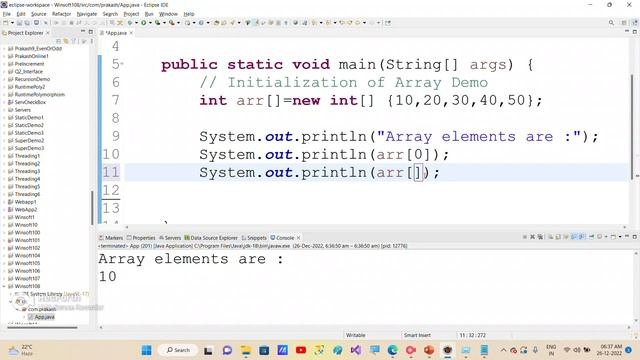
Task: Maximize the Console panel
Action: point(635,236)
